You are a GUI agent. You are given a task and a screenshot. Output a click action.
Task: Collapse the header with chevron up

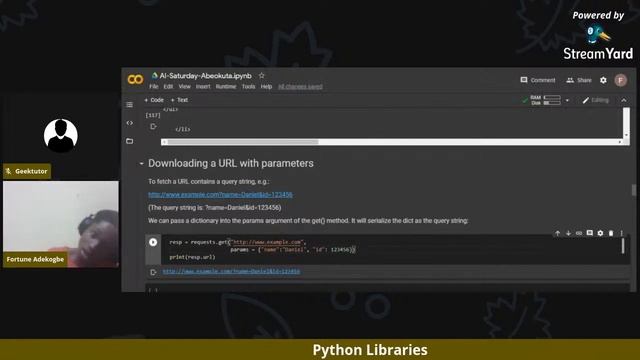click(624, 100)
